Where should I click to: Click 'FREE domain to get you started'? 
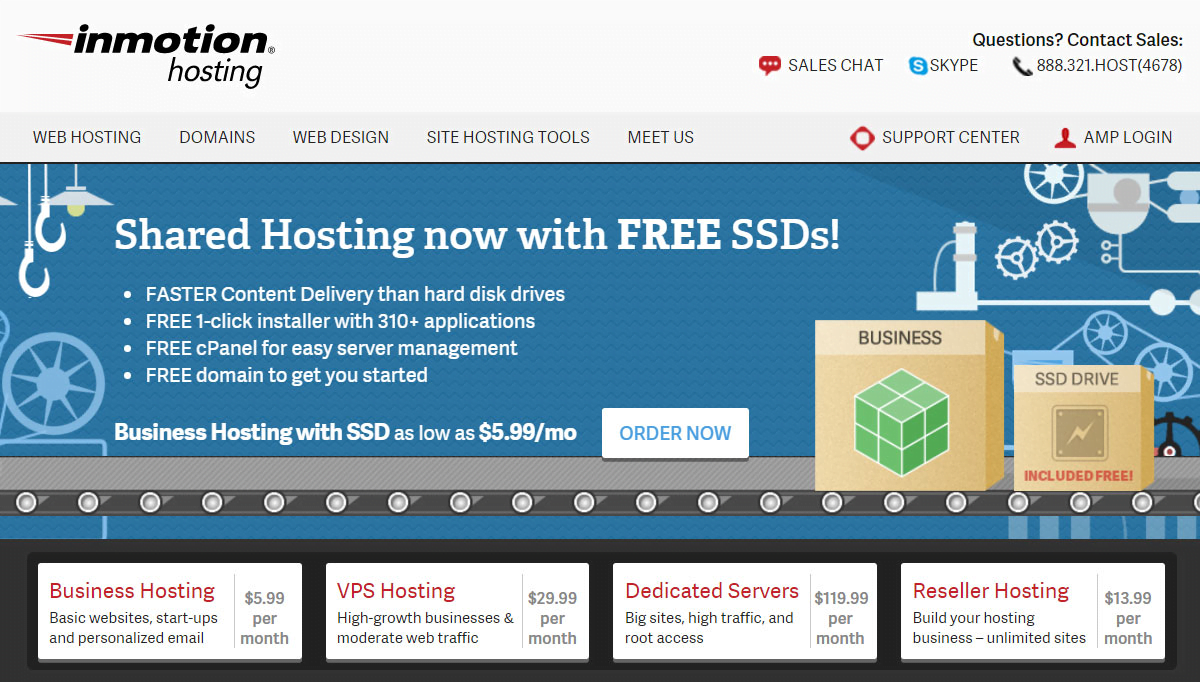(x=286, y=375)
